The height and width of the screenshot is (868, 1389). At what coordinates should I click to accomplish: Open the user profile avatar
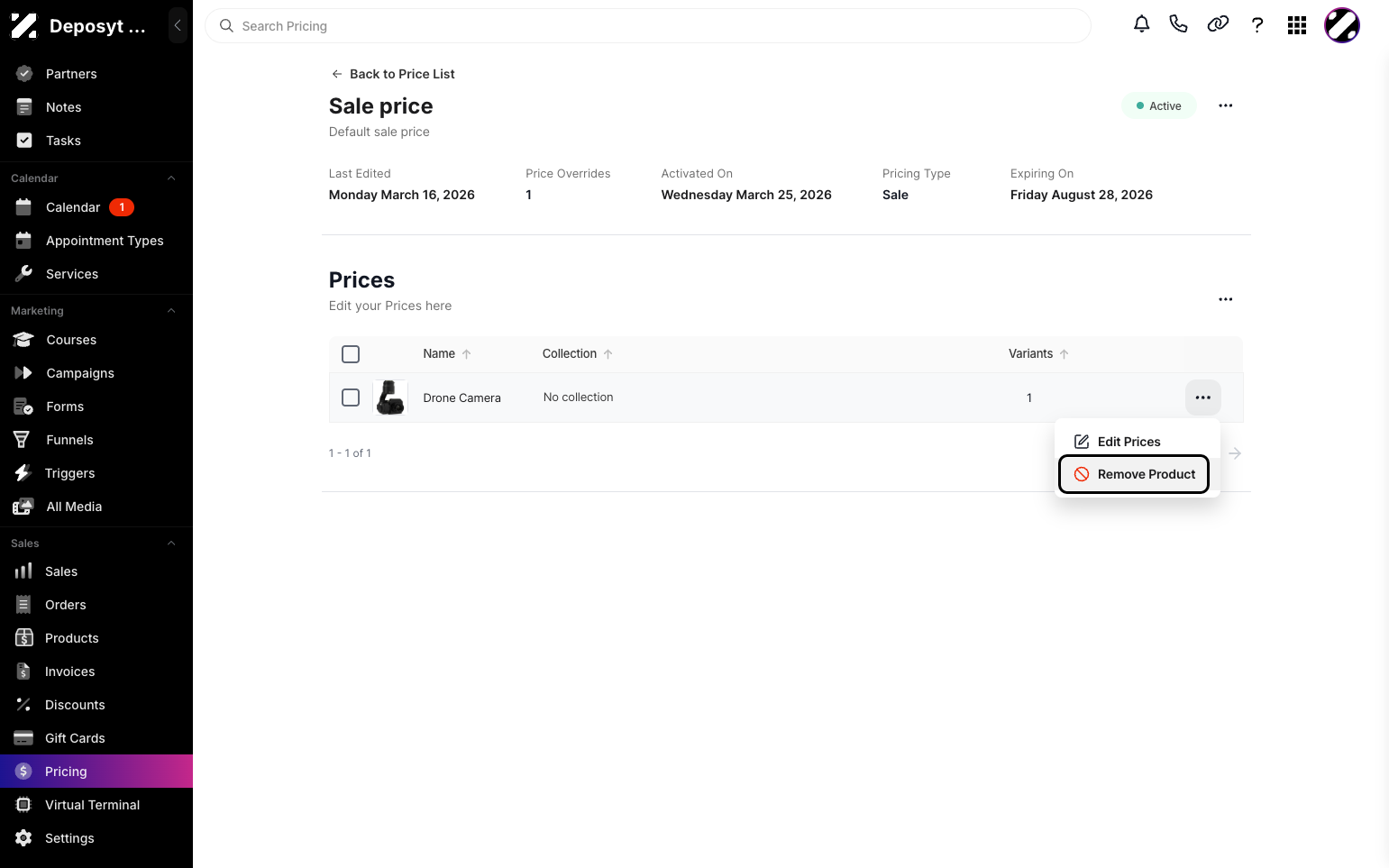click(1341, 25)
